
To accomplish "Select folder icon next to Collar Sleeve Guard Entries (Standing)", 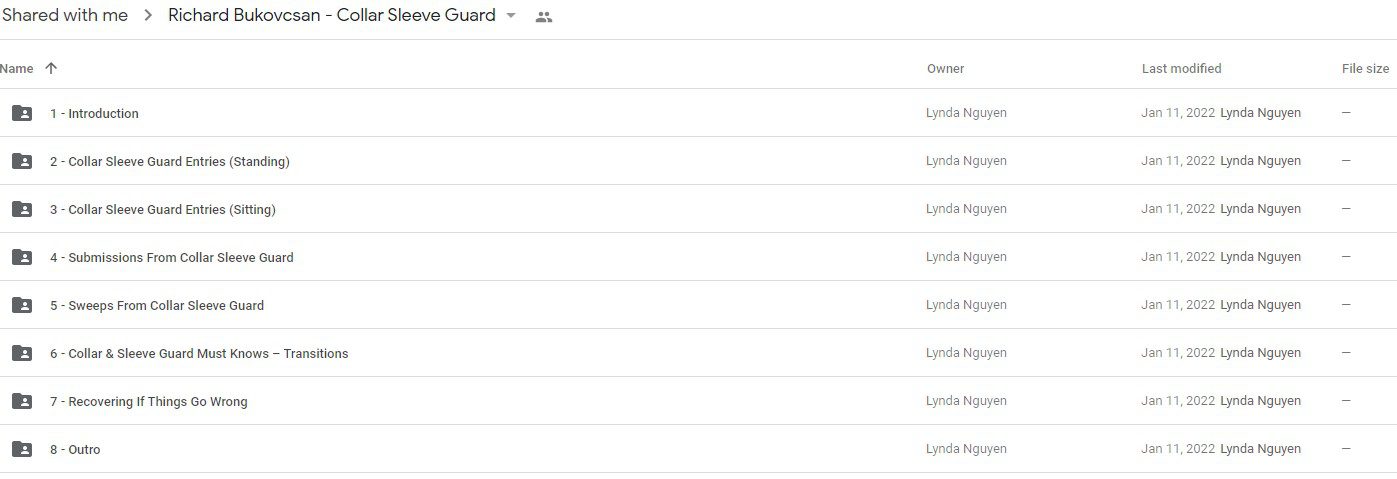I will coord(22,161).
